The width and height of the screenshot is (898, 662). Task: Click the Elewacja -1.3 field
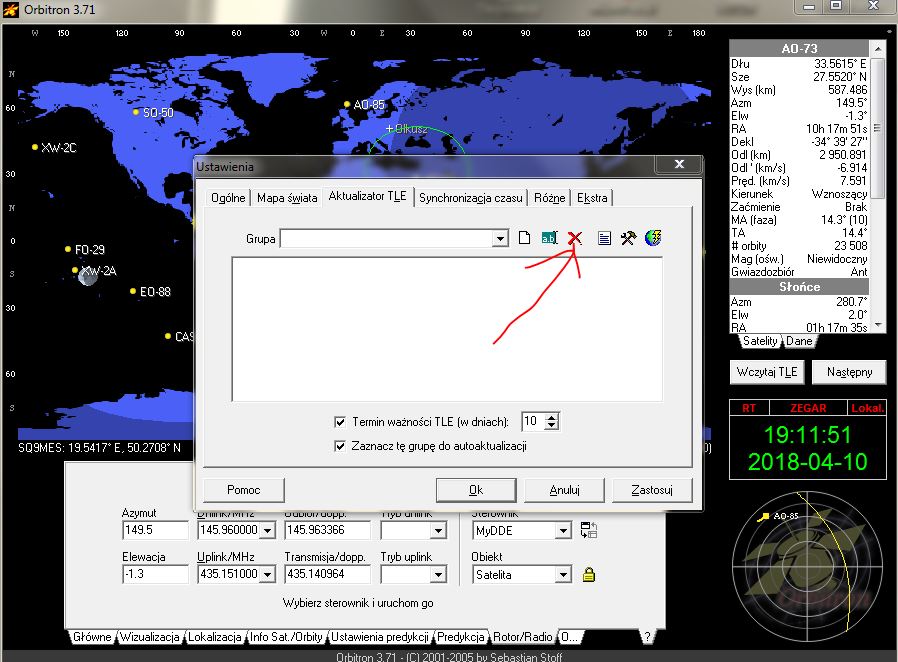point(155,574)
